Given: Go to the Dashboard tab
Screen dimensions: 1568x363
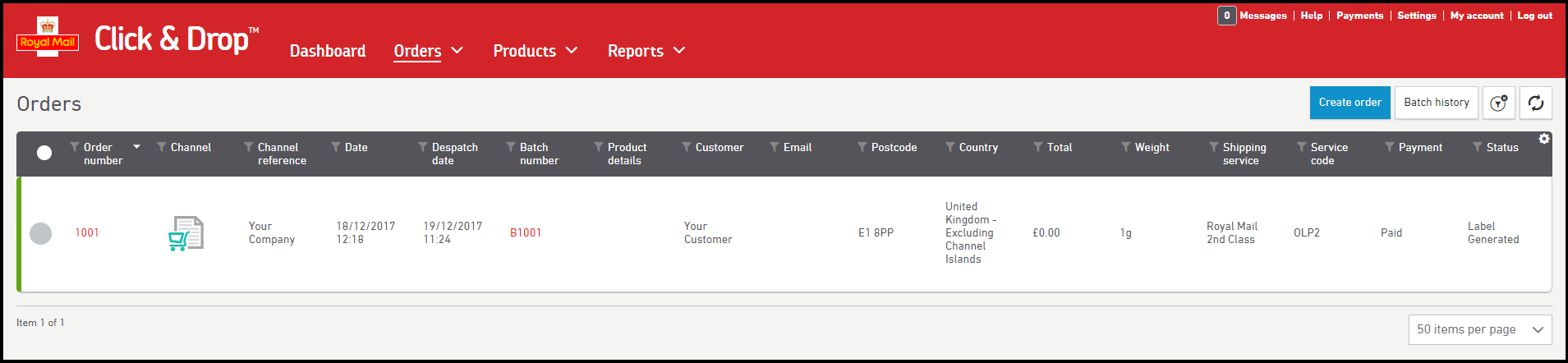Looking at the screenshot, I should click(328, 51).
